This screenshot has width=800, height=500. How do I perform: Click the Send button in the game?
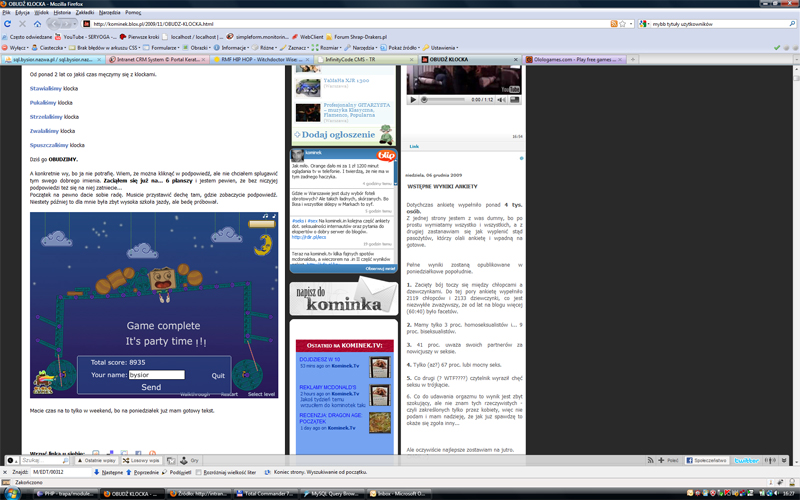(x=151, y=387)
